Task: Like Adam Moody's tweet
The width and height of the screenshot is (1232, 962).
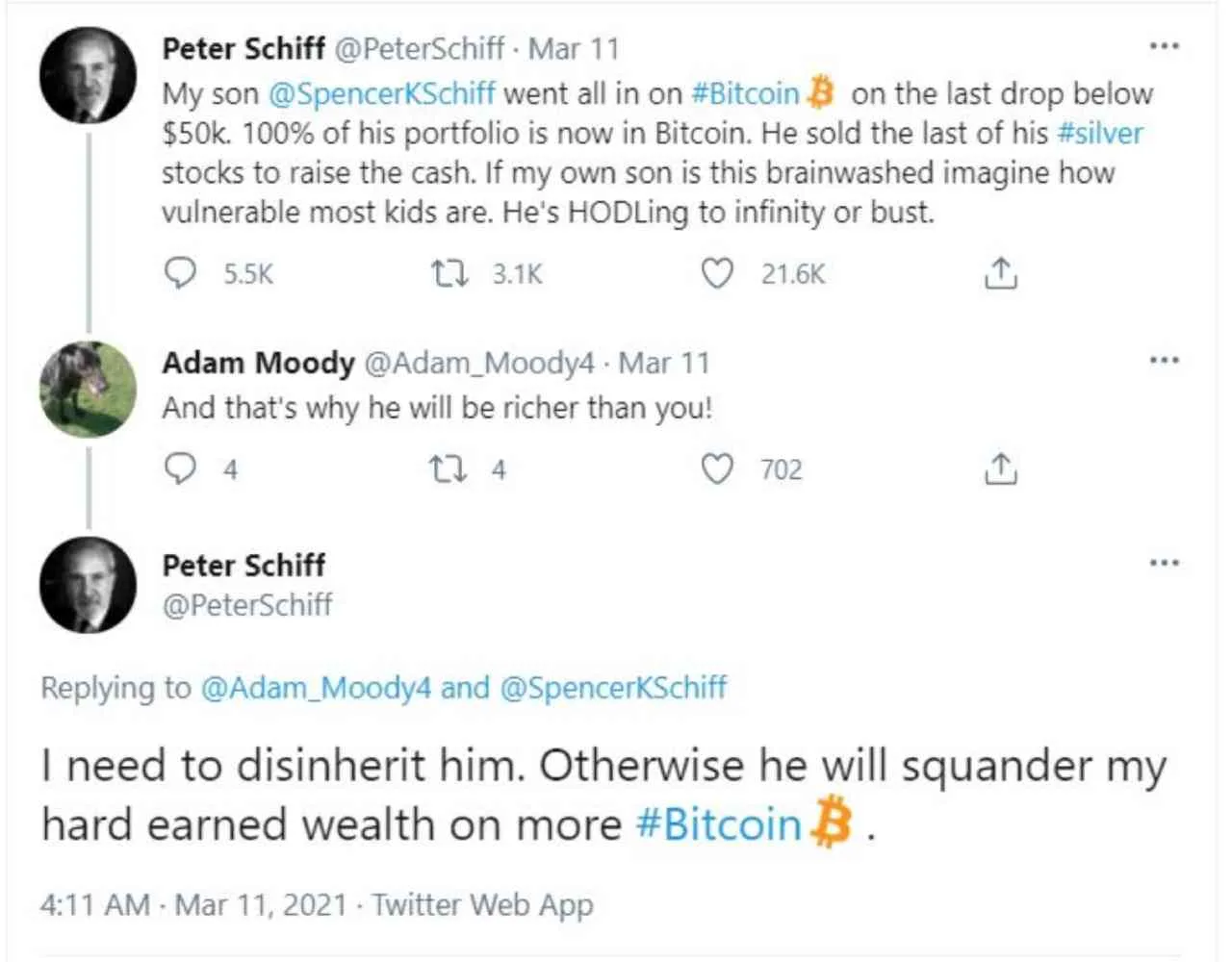Action: 717,469
